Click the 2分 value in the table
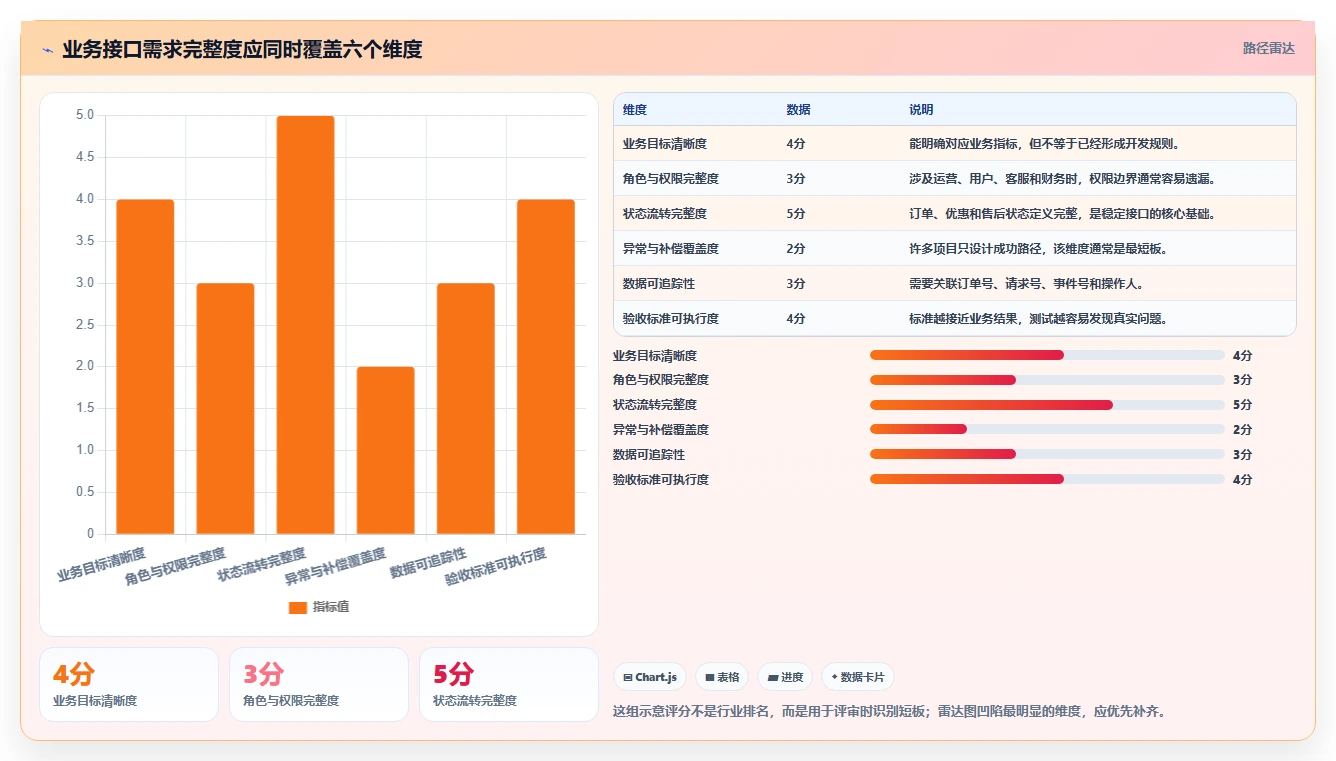The width and height of the screenshot is (1336, 761). 796,249
